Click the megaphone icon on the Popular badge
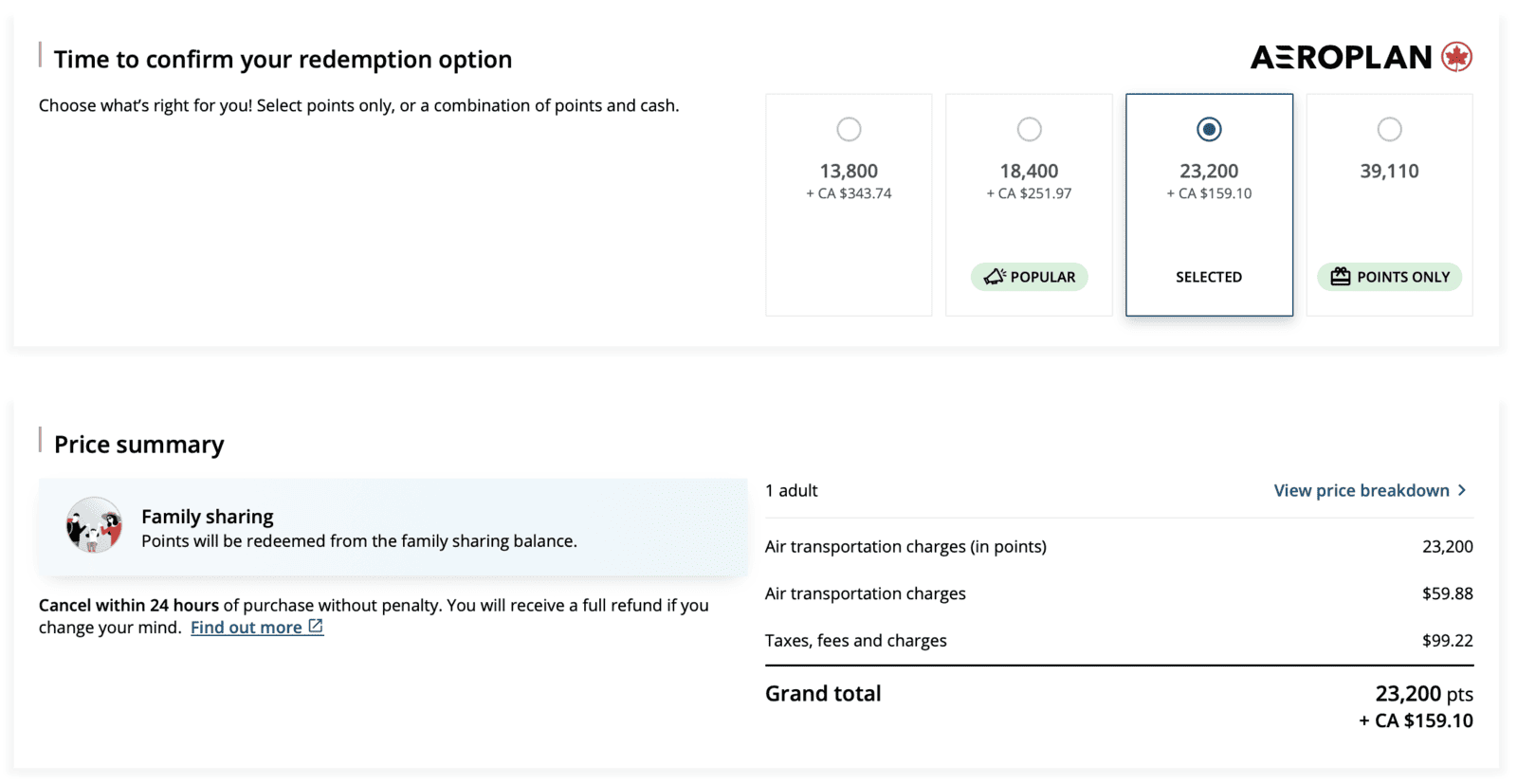1517x784 pixels. [x=994, y=277]
